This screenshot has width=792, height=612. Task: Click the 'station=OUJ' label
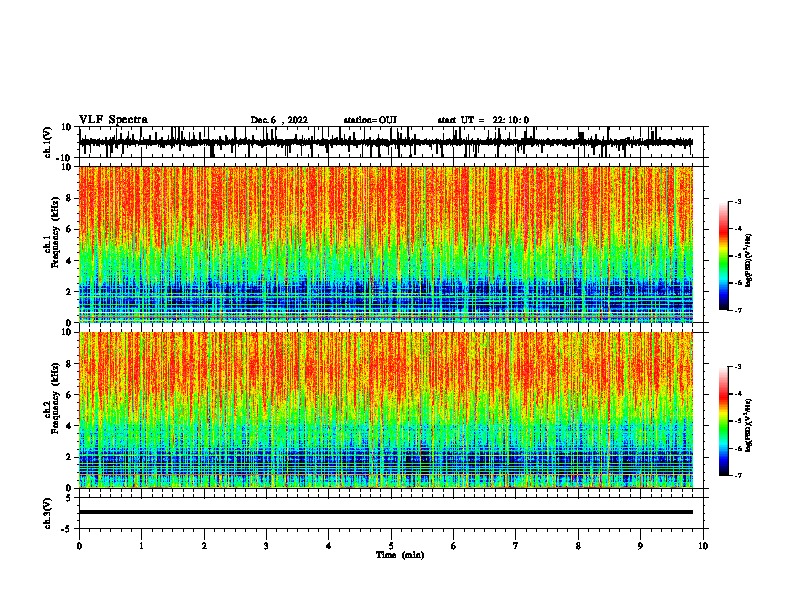370,120
